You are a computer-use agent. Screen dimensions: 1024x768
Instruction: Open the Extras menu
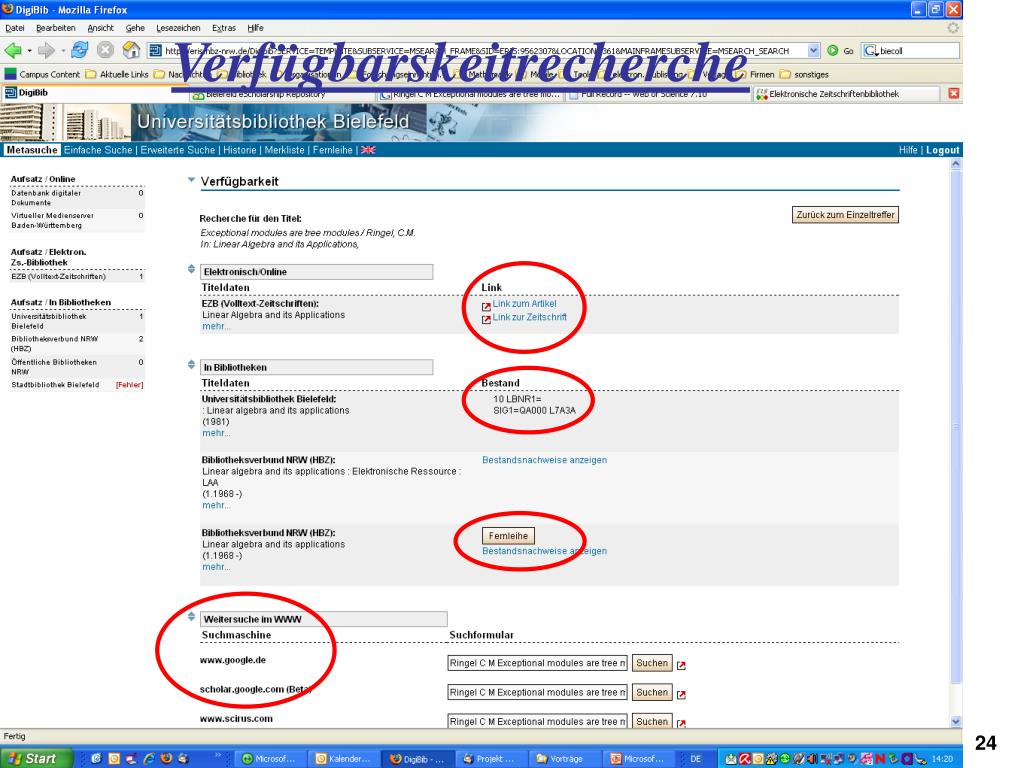[x=224, y=28]
